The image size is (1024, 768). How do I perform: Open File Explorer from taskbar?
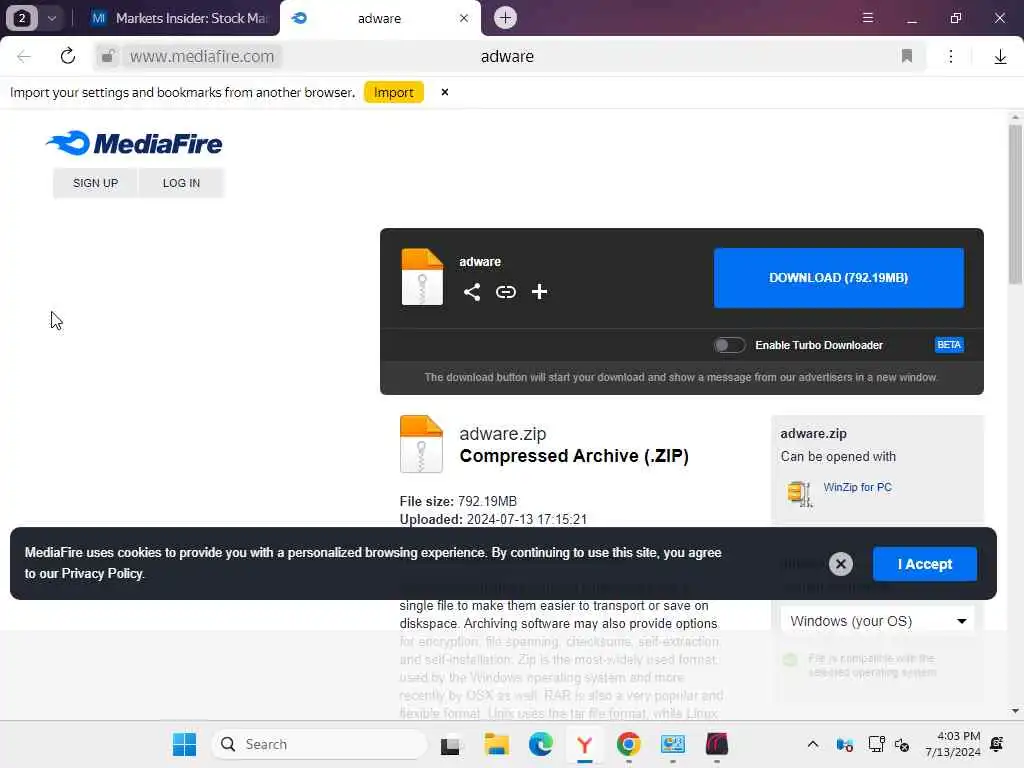(x=496, y=744)
